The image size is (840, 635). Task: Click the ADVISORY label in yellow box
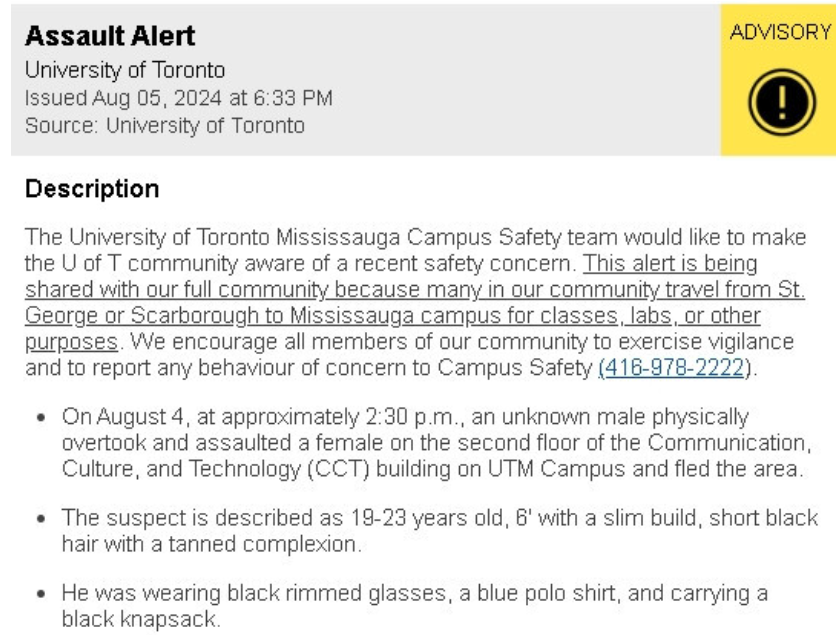(x=779, y=32)
